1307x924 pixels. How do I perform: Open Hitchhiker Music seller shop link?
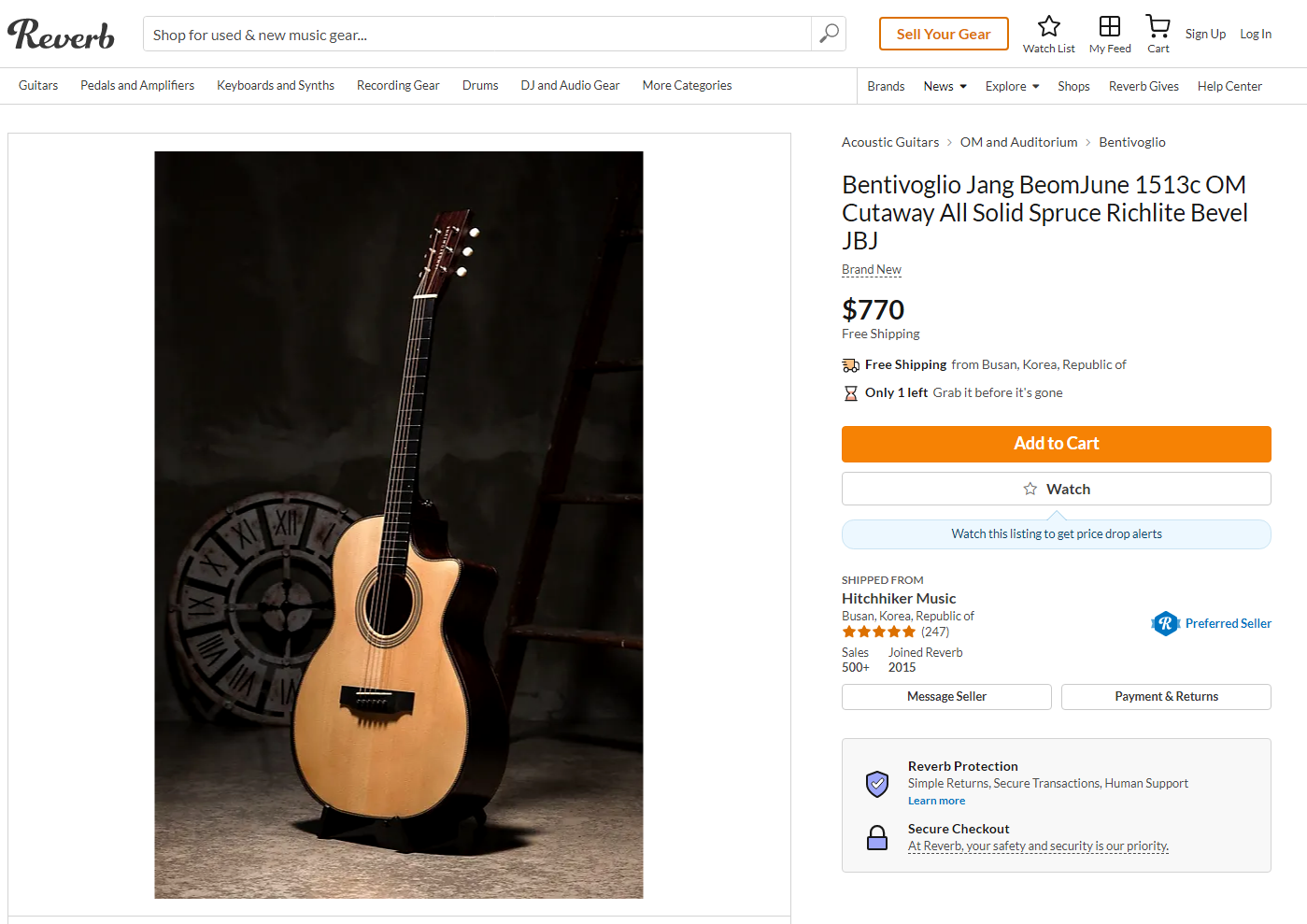899,598
